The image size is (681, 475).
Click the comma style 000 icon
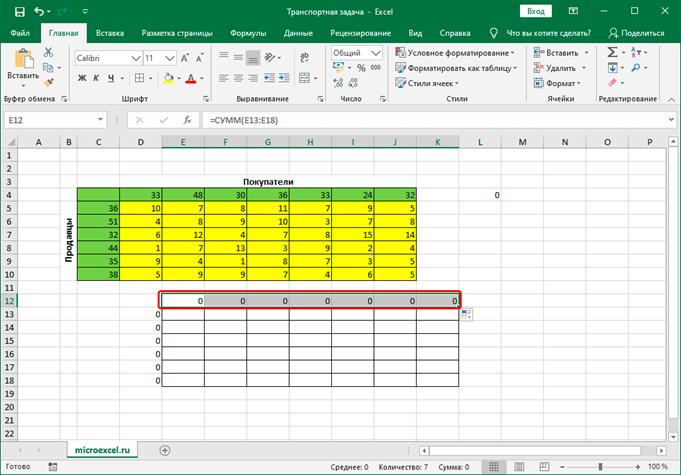coord(376,68)
